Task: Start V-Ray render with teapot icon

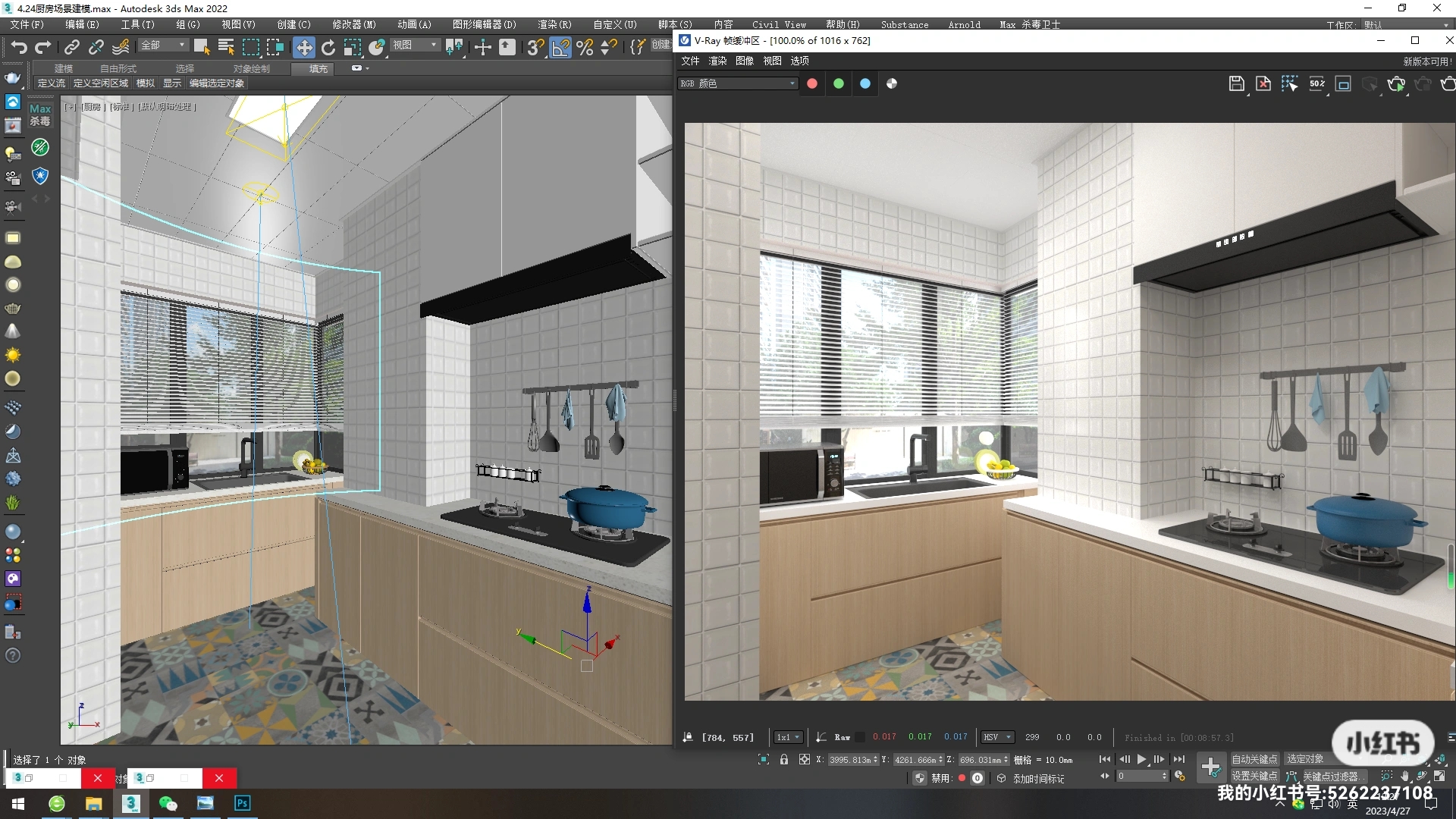Action: coord(1395,83)
